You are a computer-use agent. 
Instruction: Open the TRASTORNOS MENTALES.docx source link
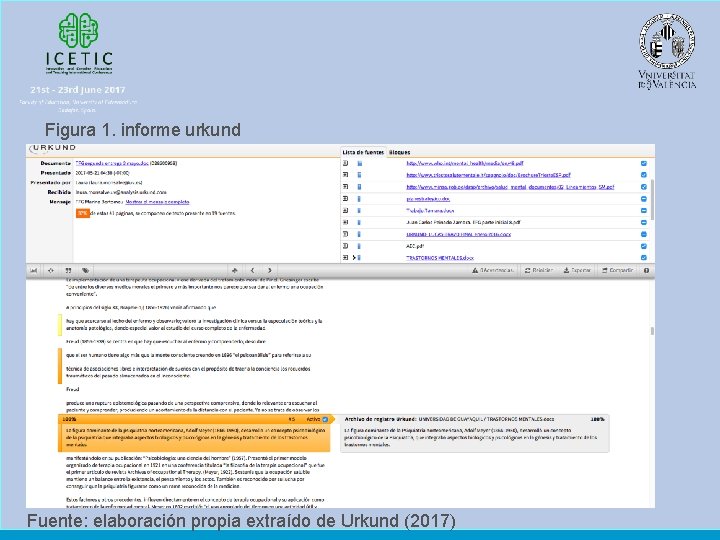click(x=439, y=258)
